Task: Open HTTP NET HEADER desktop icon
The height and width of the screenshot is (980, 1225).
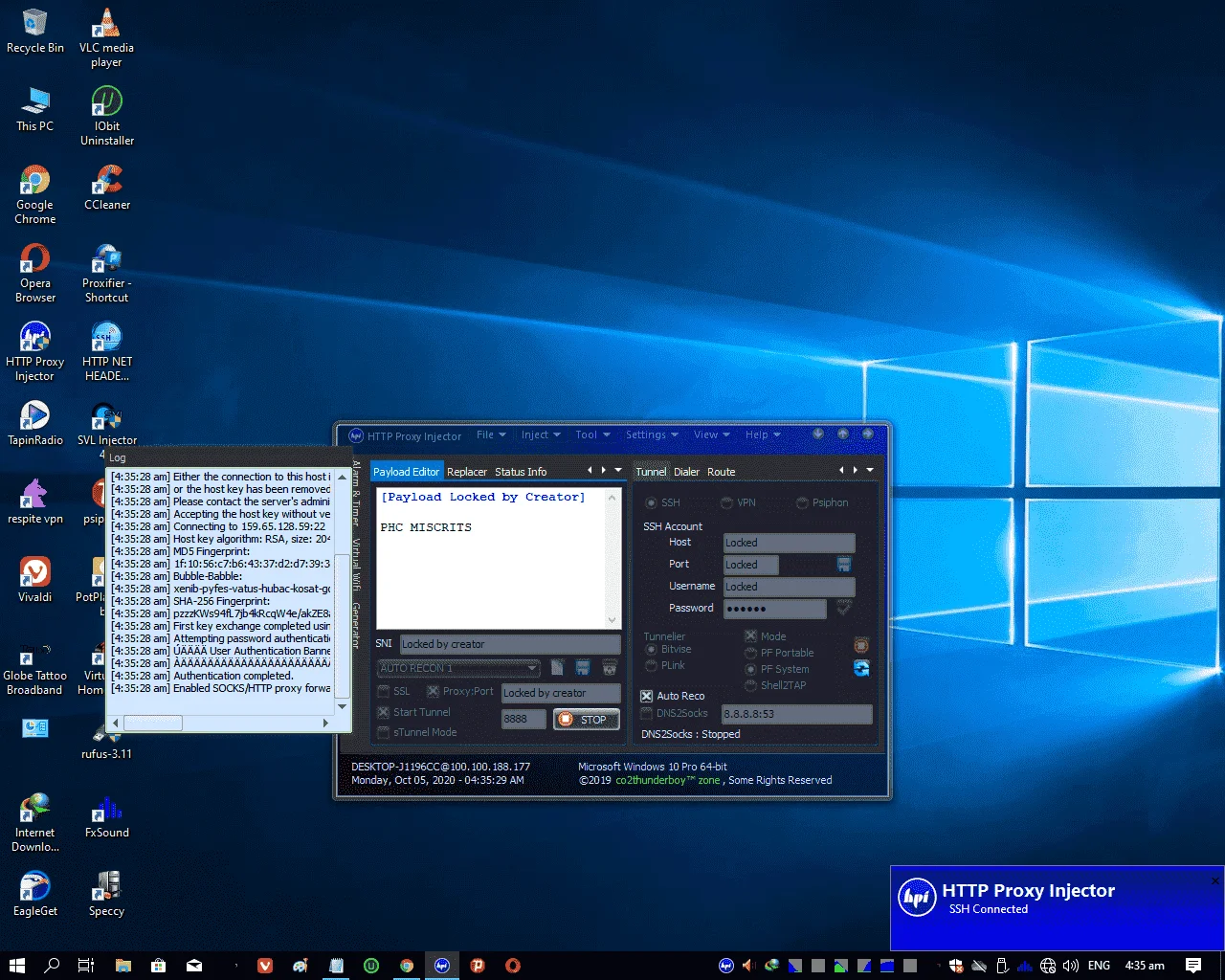Action: pos(107,351)
